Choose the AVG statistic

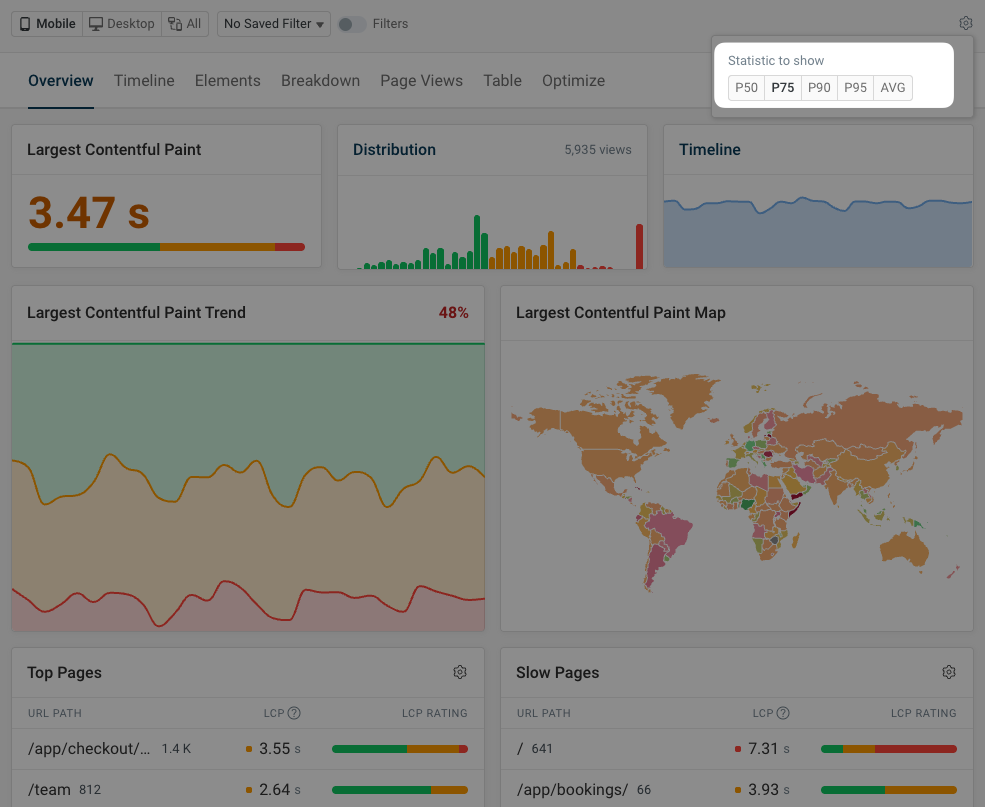(x=892, y=88)
